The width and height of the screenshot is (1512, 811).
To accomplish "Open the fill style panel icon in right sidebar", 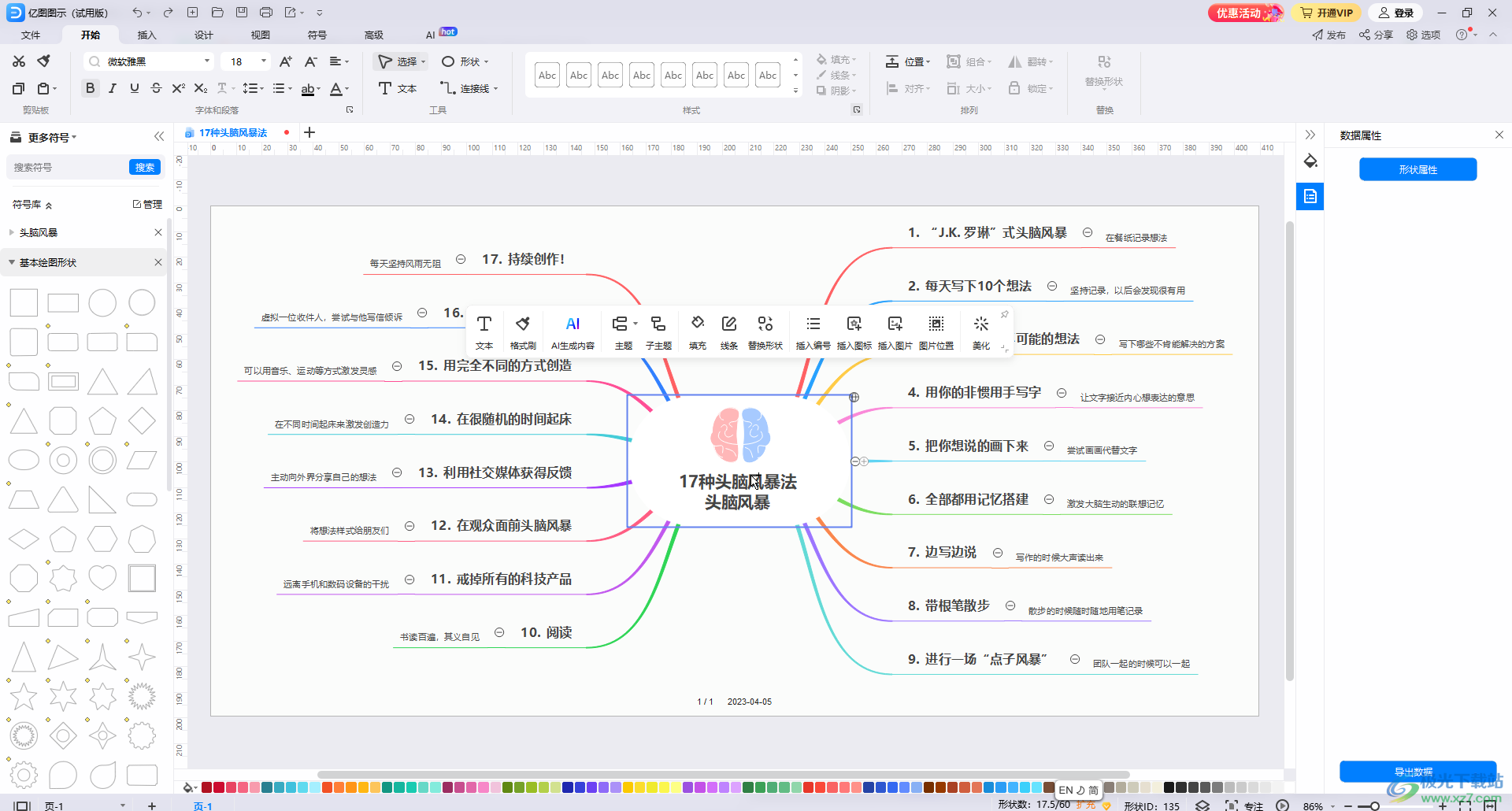I will click(x=1310, y=161).
